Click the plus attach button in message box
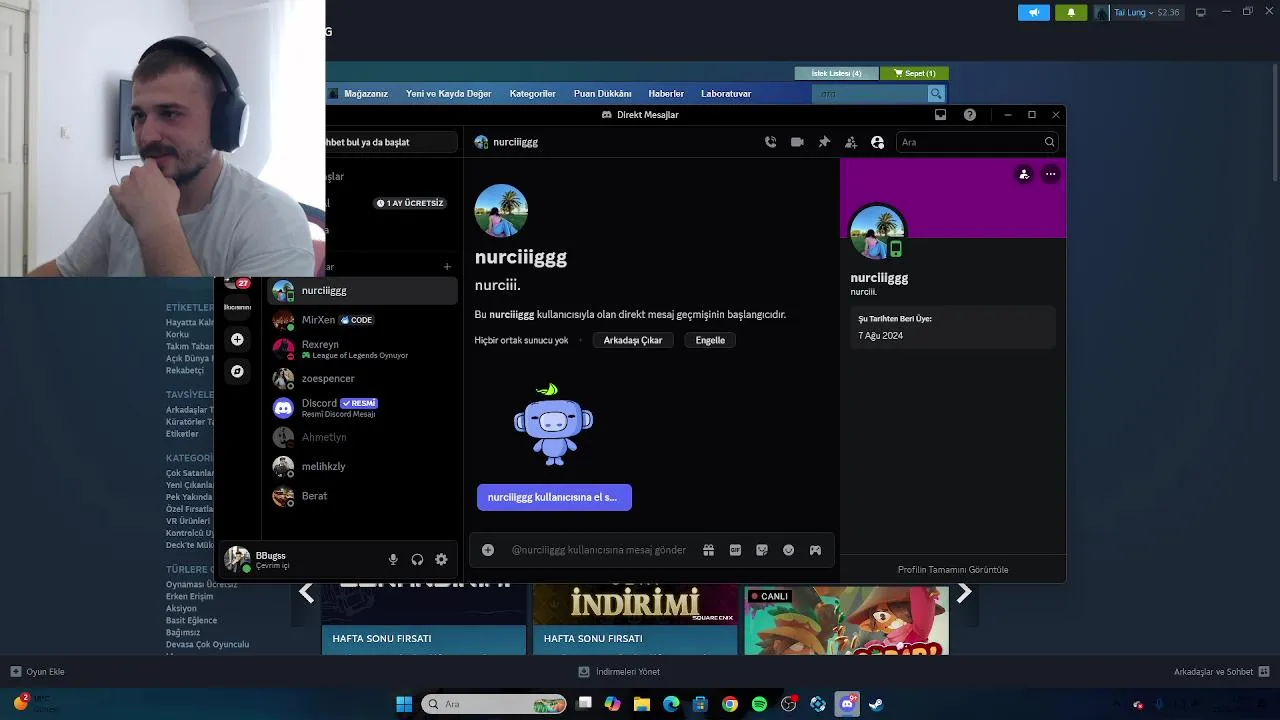 (488, 550)
